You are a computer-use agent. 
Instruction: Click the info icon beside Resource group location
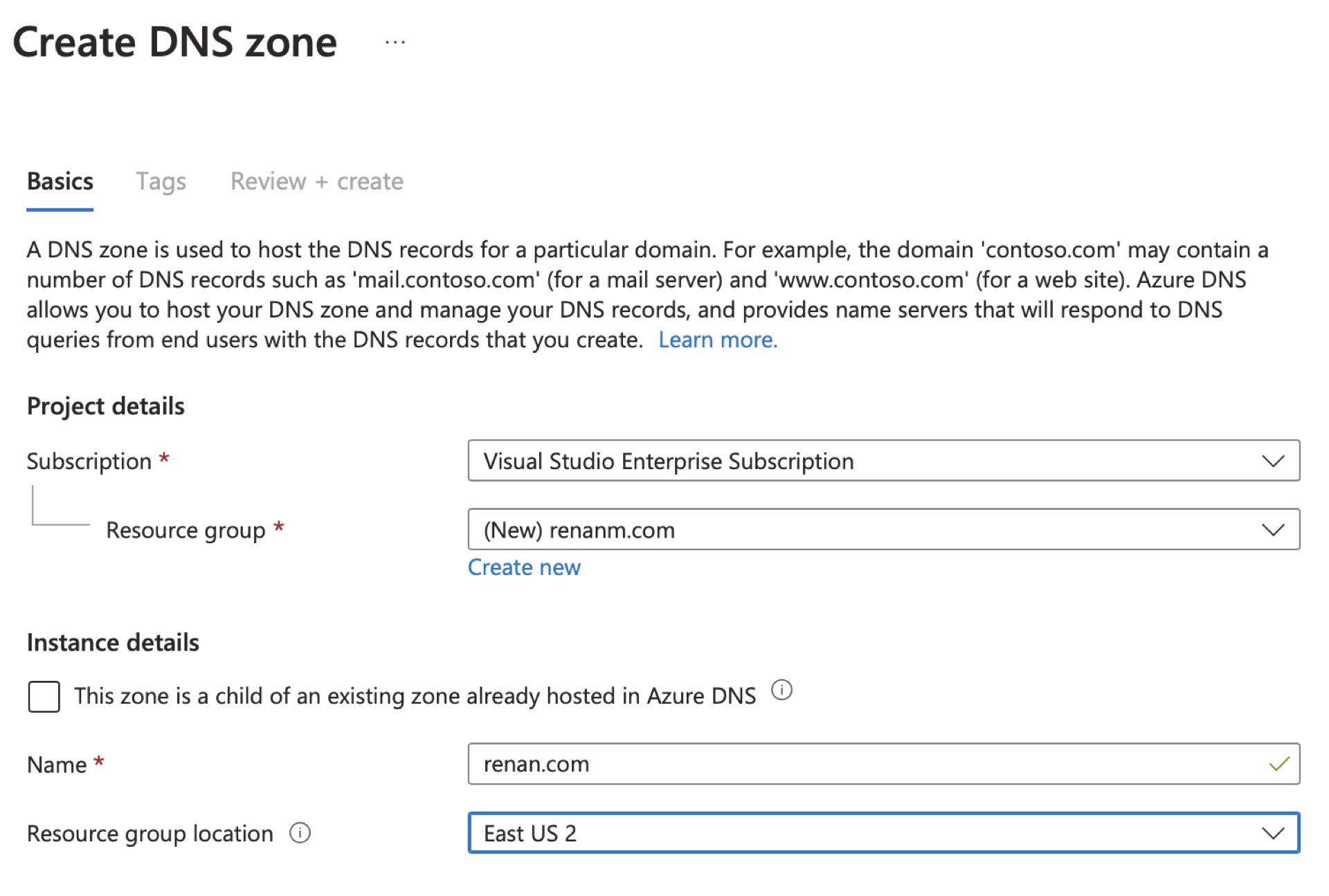coord(300,833)
